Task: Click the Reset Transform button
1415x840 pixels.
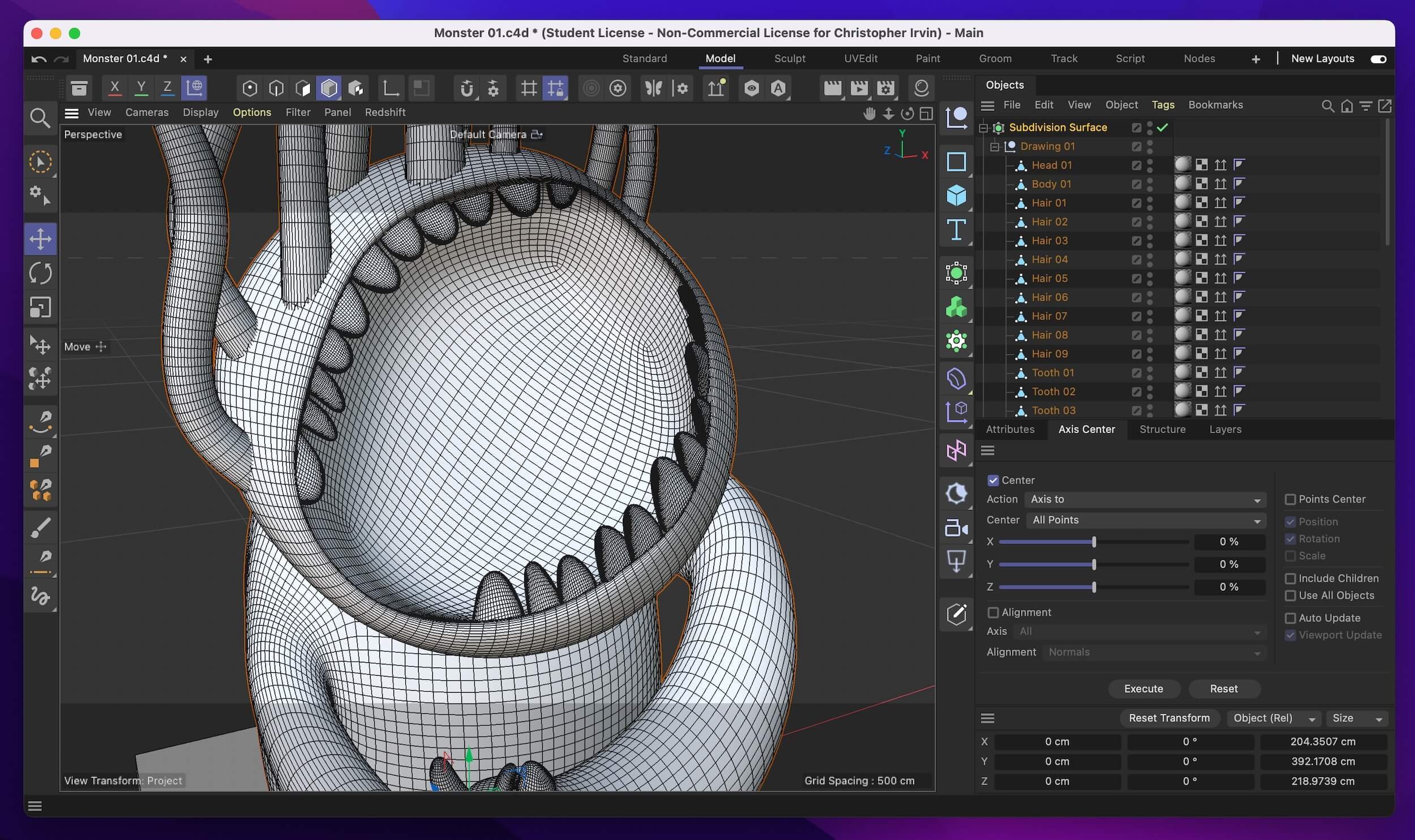Action: pos(1169,718)
